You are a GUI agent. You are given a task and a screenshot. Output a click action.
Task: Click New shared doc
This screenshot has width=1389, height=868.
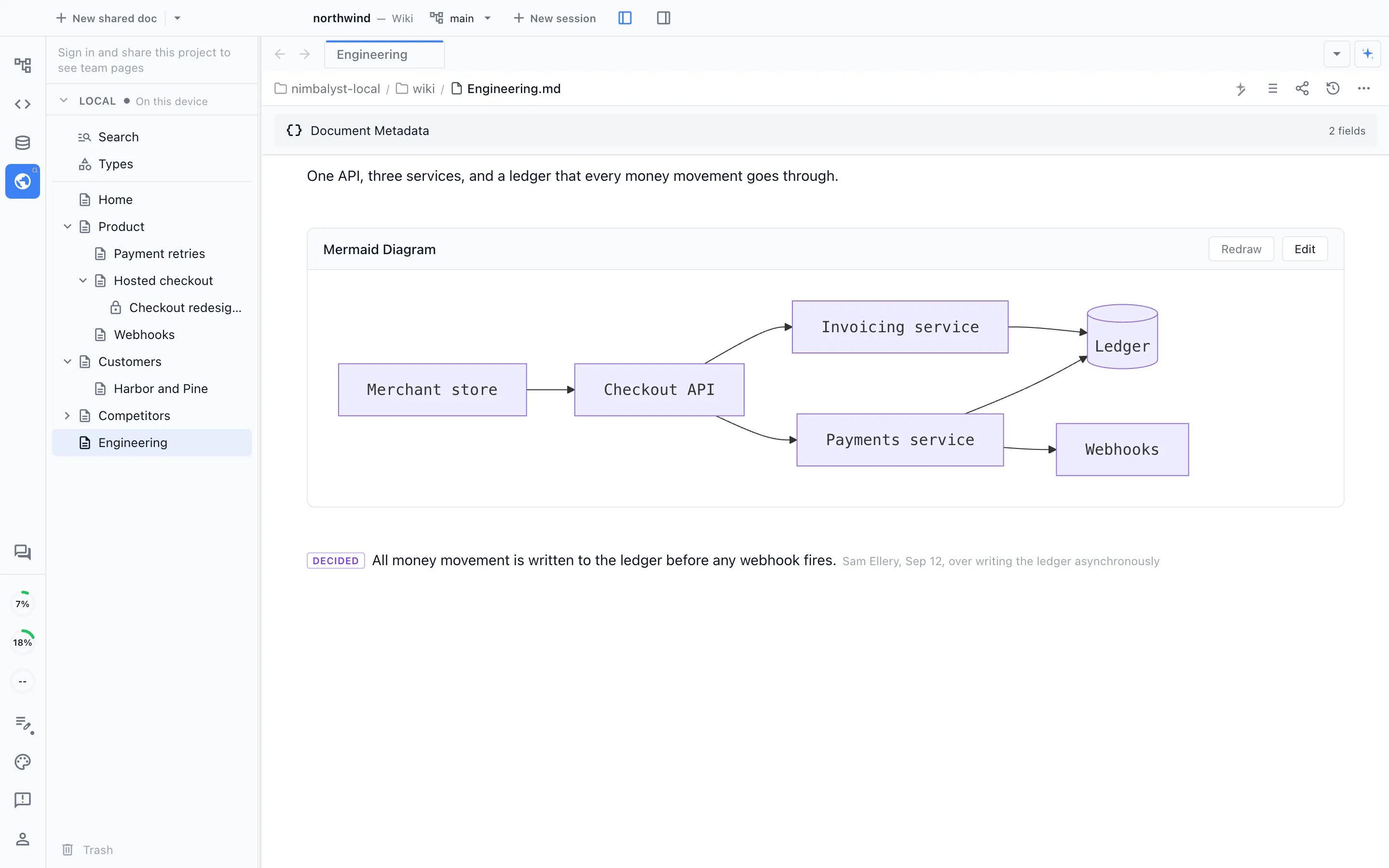[106, 18]
